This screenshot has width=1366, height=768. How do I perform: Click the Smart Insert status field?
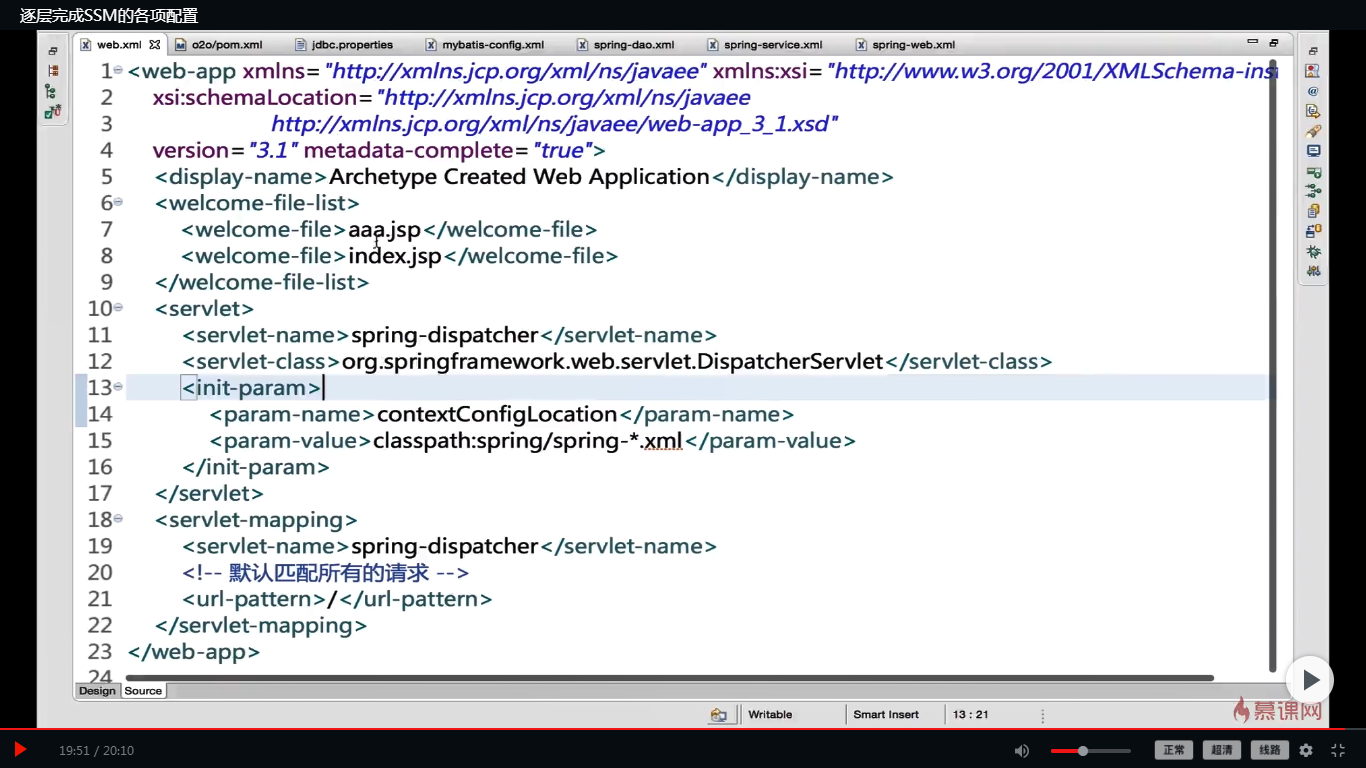pyautogui.click(x=886, y=715)
